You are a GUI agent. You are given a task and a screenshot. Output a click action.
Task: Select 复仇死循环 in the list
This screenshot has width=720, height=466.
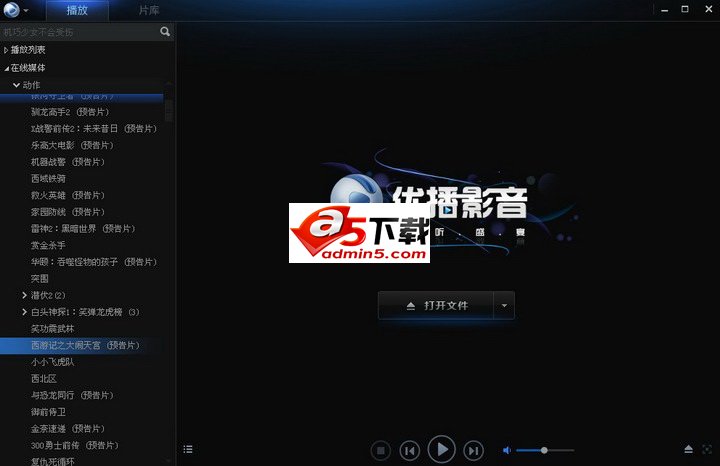coord(52,461)
